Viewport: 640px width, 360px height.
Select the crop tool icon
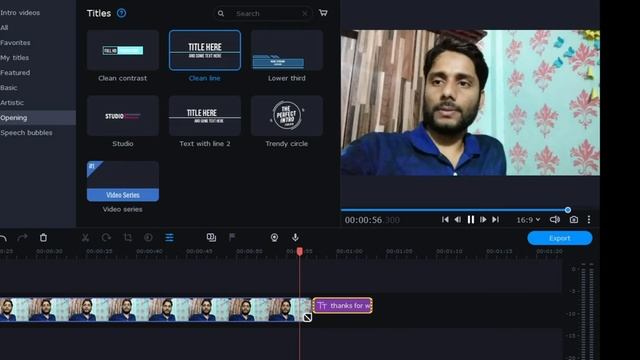[x=127, y=237]
